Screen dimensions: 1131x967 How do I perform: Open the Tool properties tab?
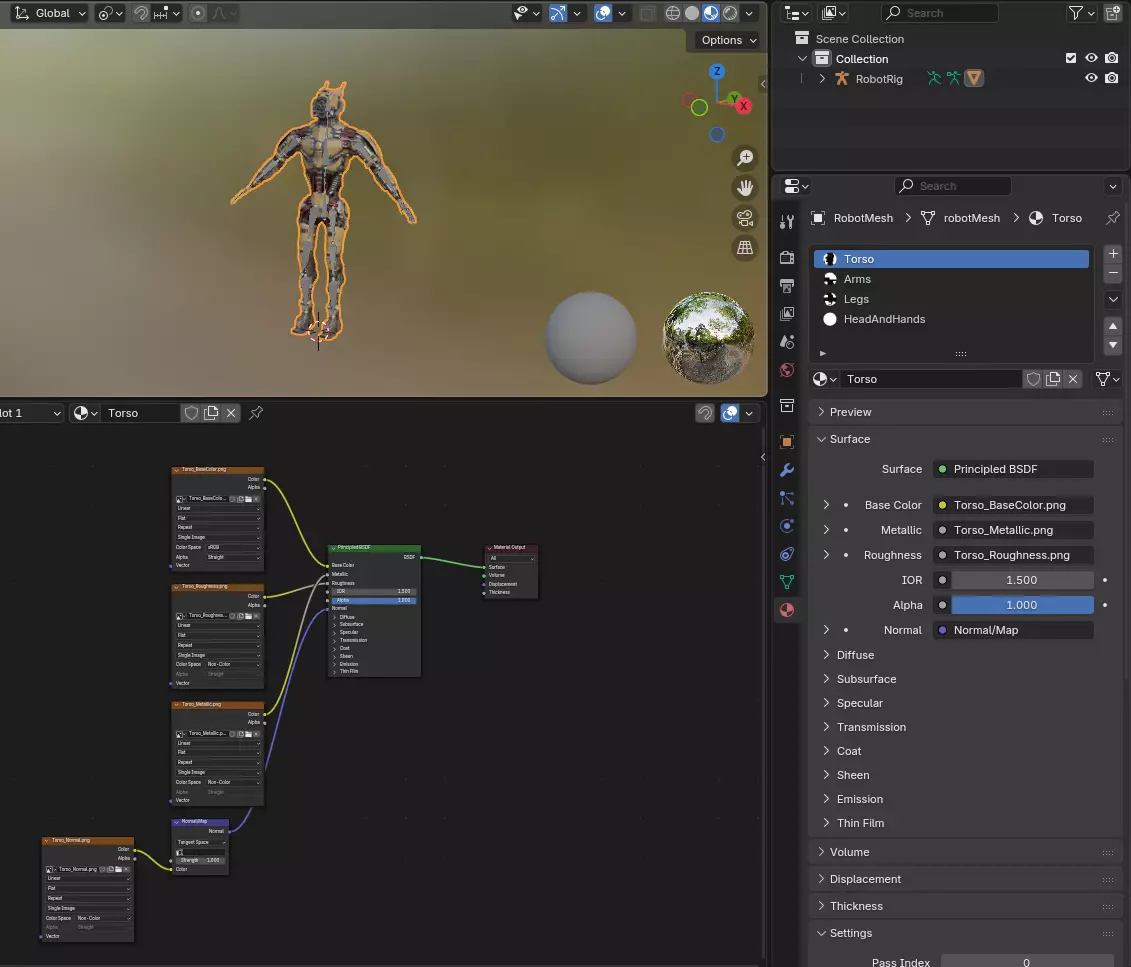tap(787, 221)
